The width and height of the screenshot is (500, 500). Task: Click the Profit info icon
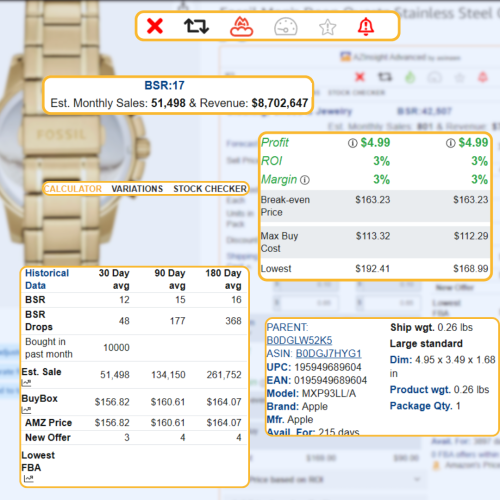click(x=352, y=143)
